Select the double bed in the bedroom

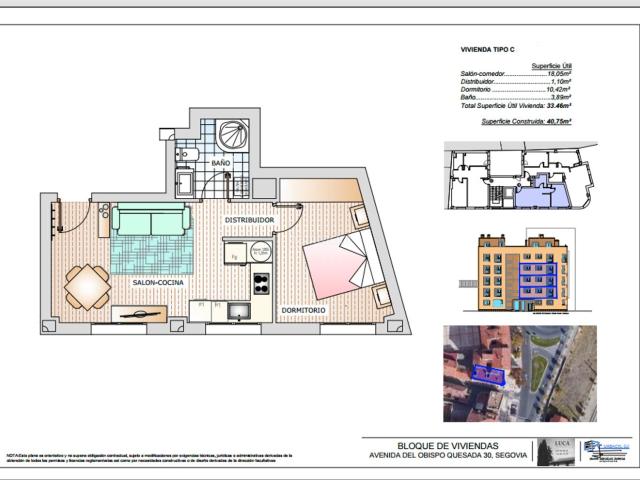[x=340, y=258]
